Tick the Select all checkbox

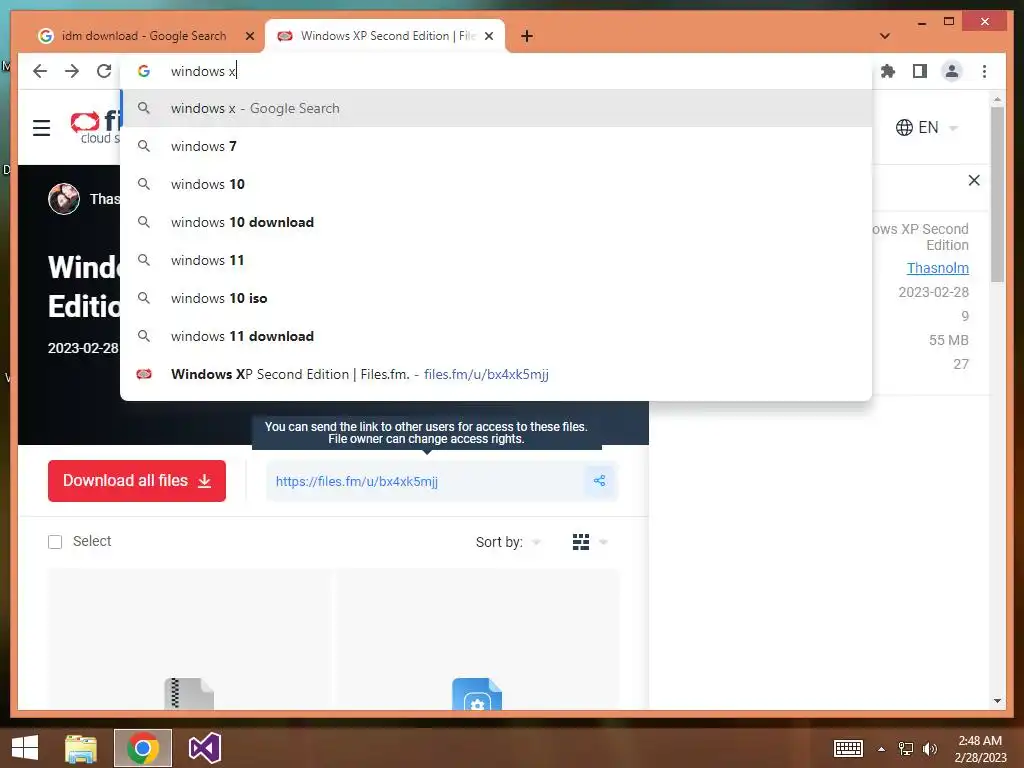[55, 541]
